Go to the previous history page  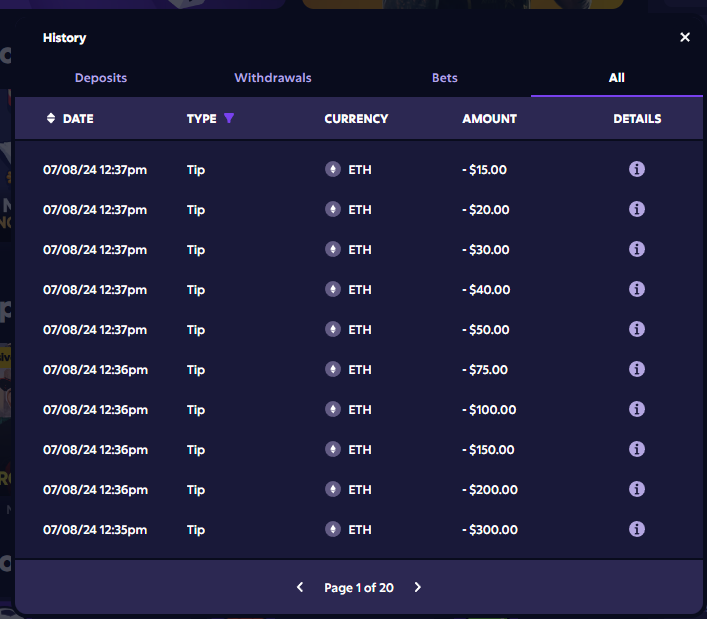pyautogui.click(x=300, y=587)
